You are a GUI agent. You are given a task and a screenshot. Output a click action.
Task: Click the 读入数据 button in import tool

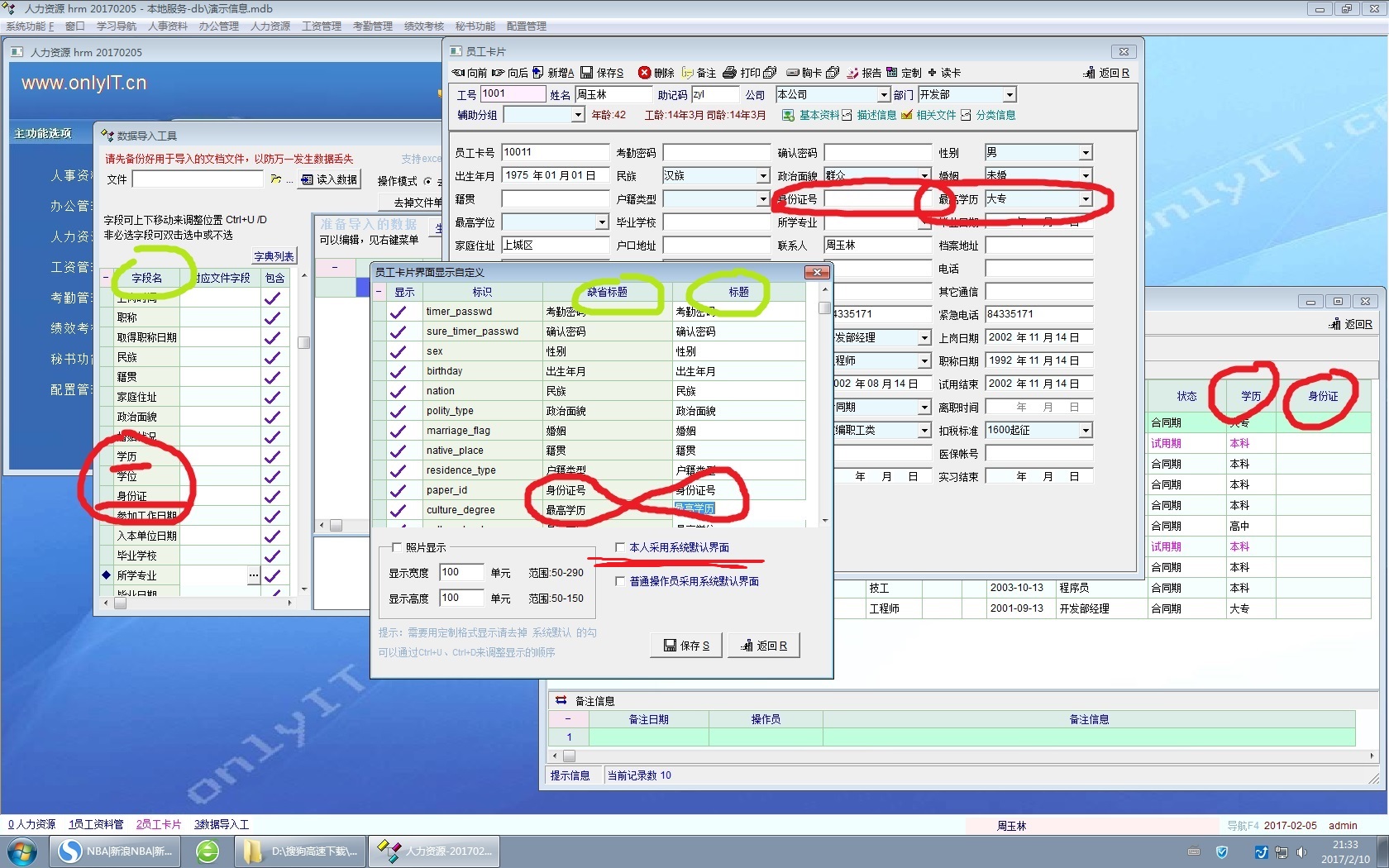330,179
